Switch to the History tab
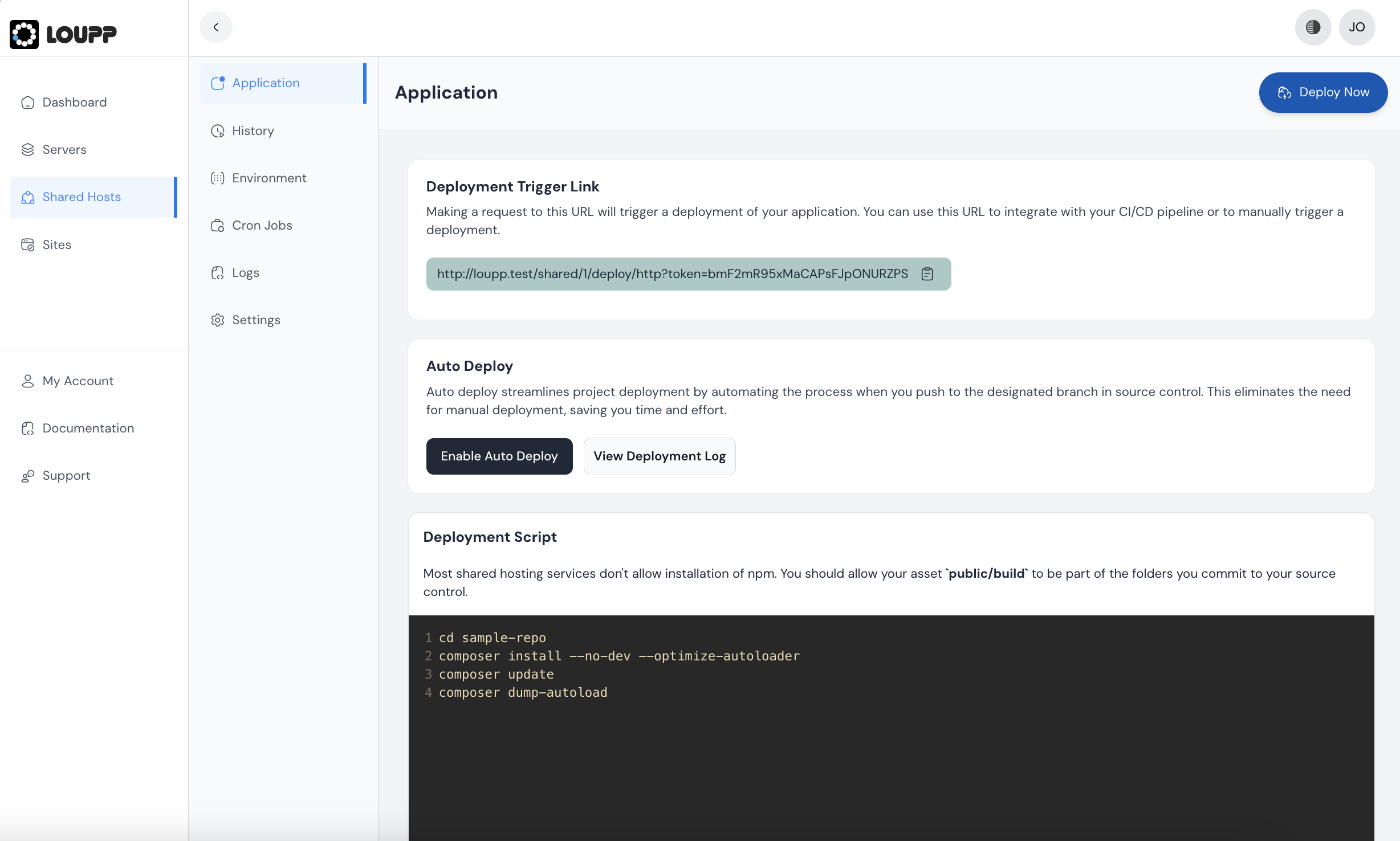 (x=283, y=131)
